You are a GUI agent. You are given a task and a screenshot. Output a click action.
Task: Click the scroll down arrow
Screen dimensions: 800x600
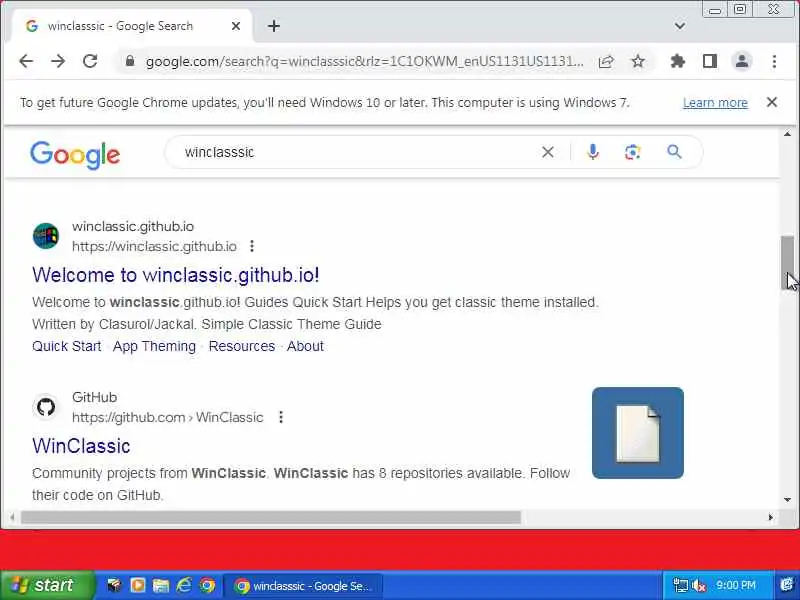pos(787,499)
